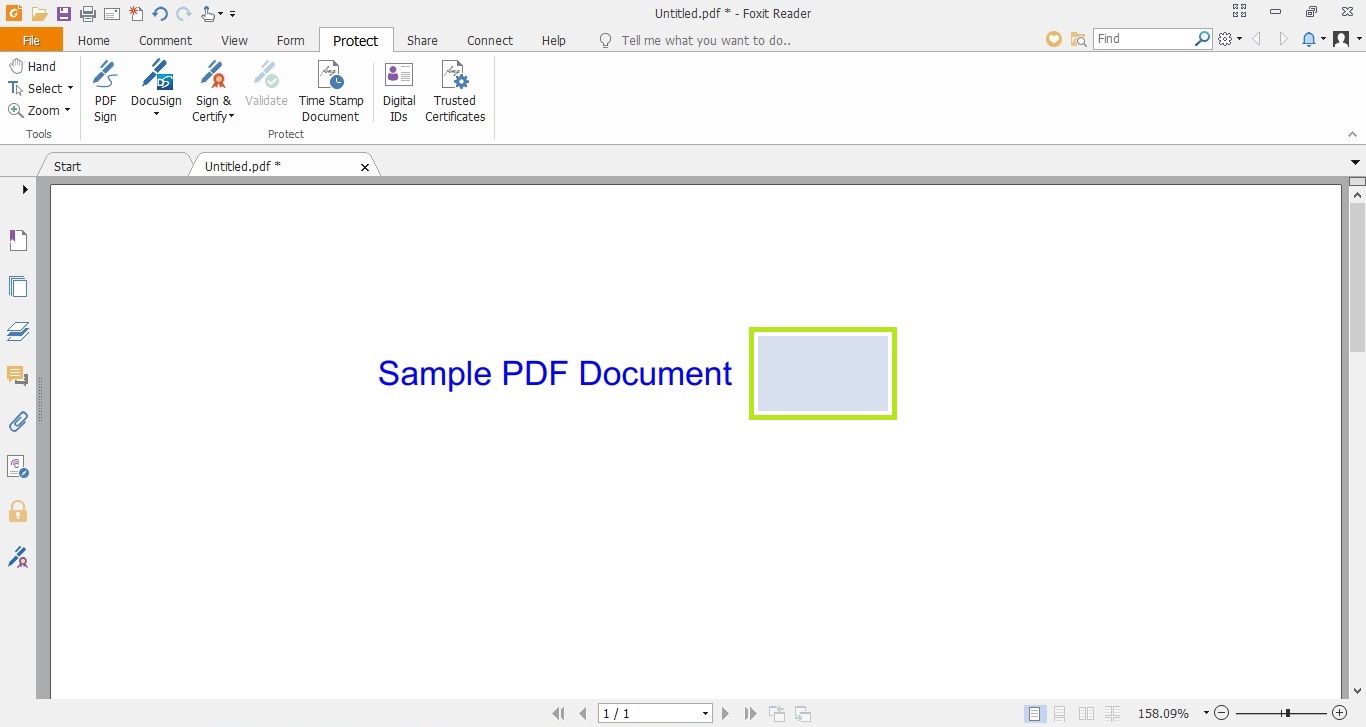Click the zoom in plus button
The height and width of the screenshot is (727, 1366).
[1340, 713]
